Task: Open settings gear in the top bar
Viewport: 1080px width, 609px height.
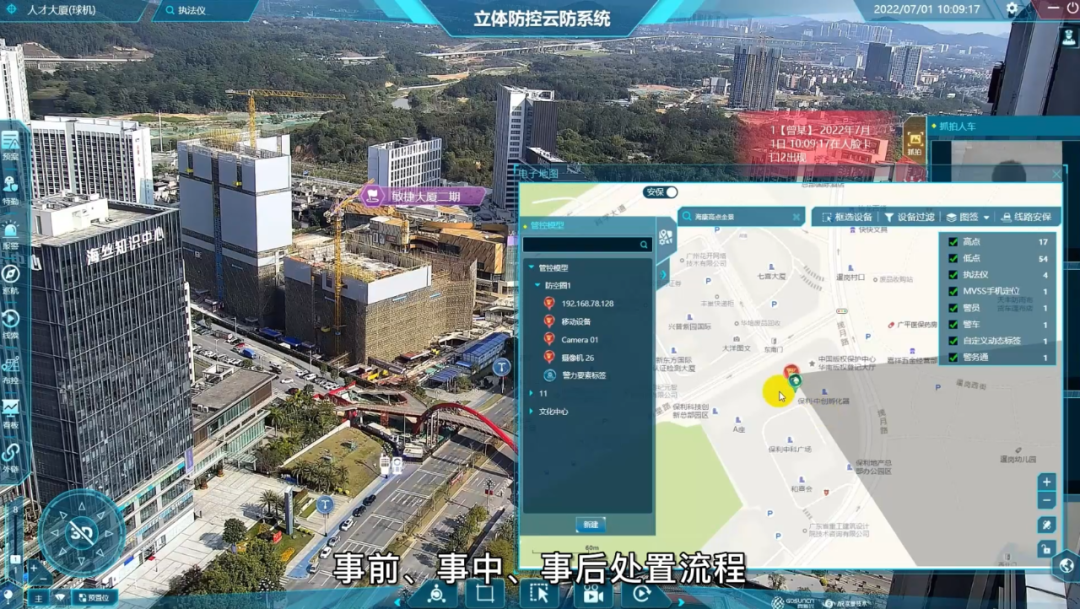Action: [x=1012, y=9]
